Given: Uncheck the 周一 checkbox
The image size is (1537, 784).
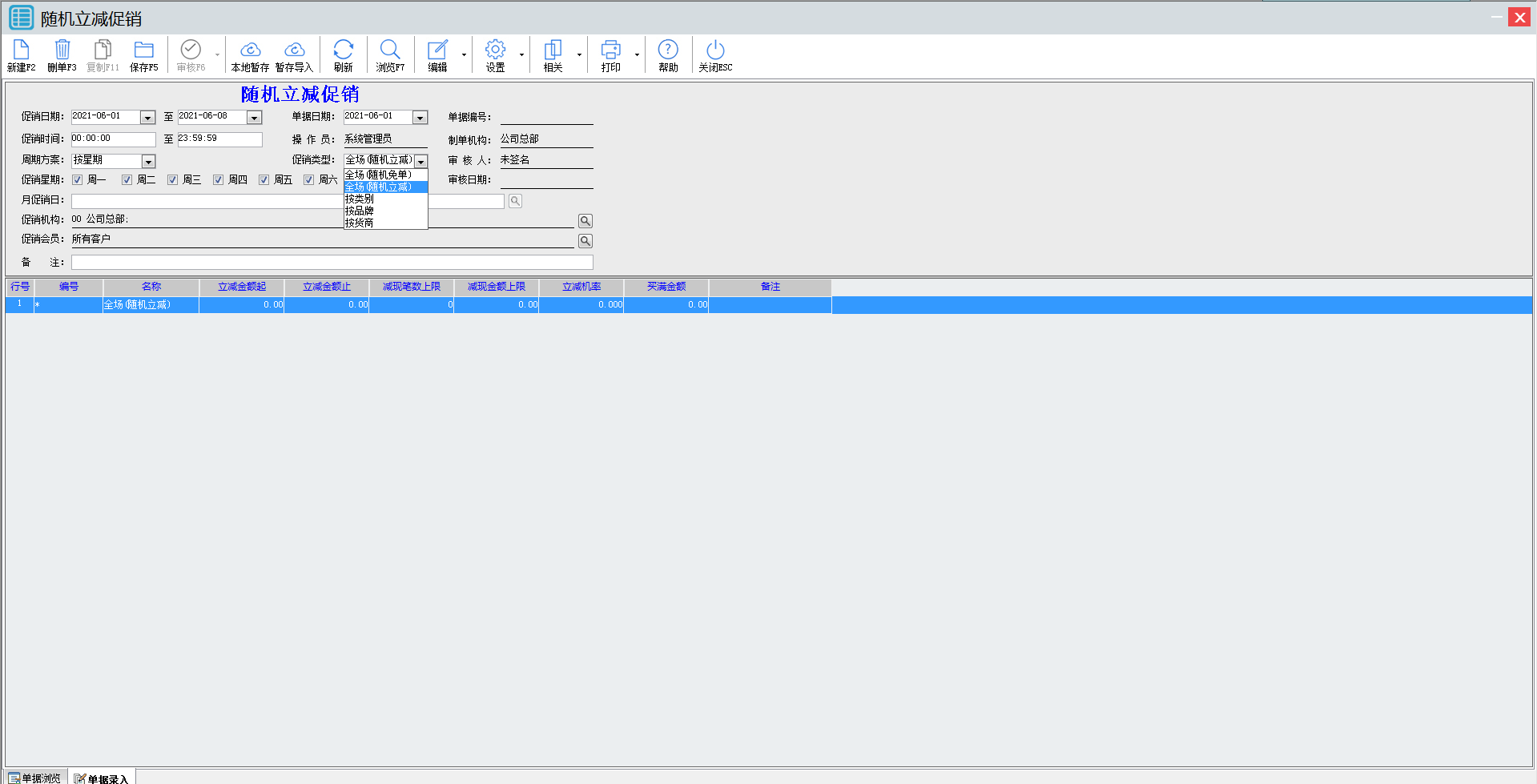Looking at the screenshot, I should tap(78, 180).
